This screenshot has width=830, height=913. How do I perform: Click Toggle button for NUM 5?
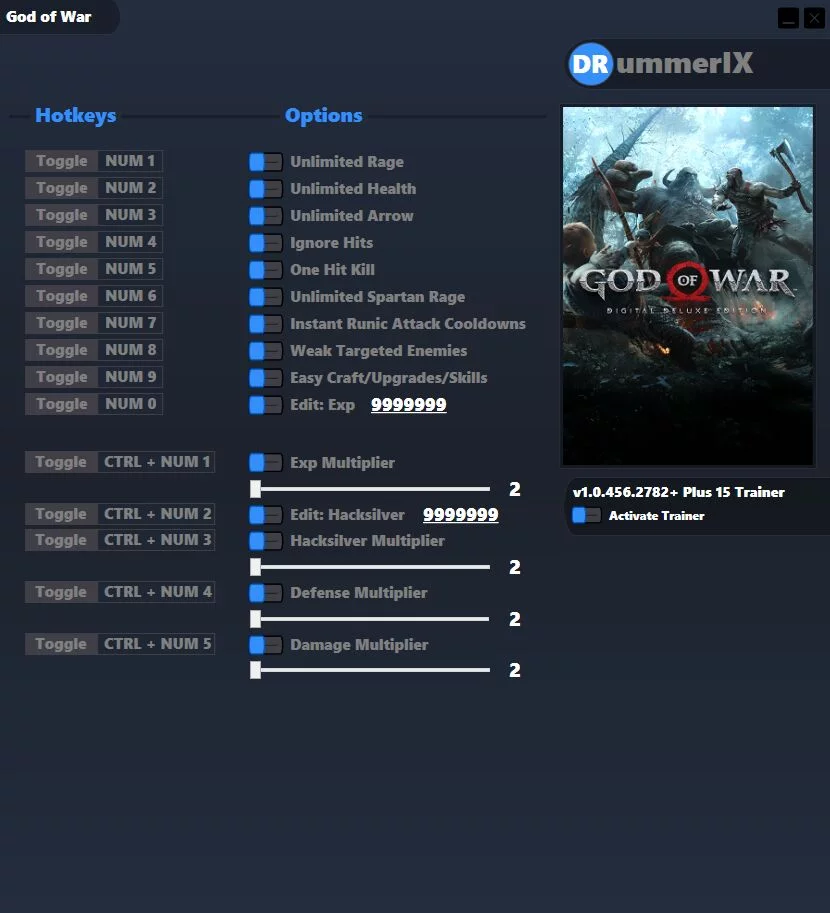click(61, 269)
